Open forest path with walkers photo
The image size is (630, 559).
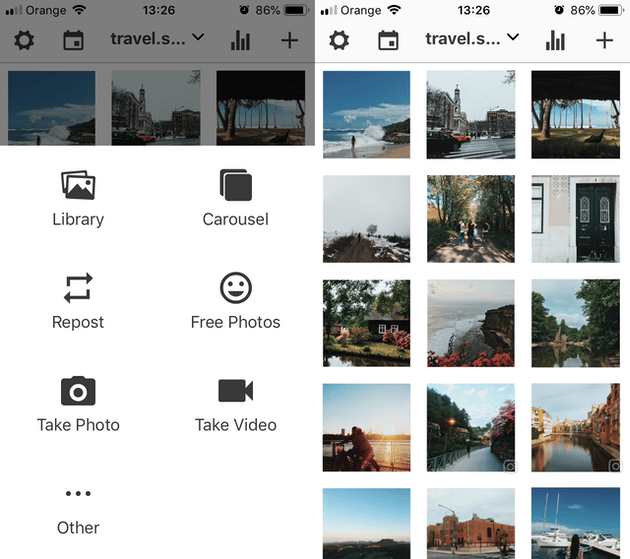click(471, 219)
